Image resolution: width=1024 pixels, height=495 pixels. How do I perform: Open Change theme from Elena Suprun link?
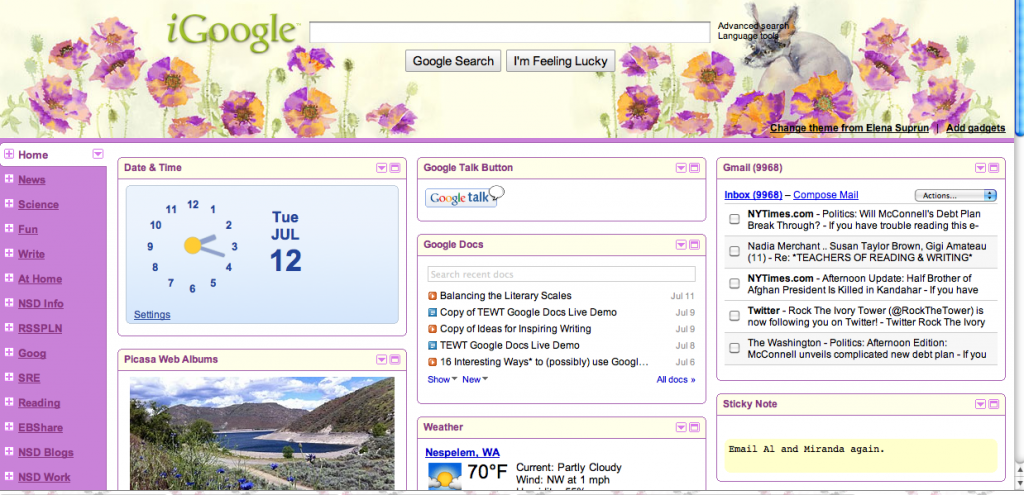coord(849,128)
